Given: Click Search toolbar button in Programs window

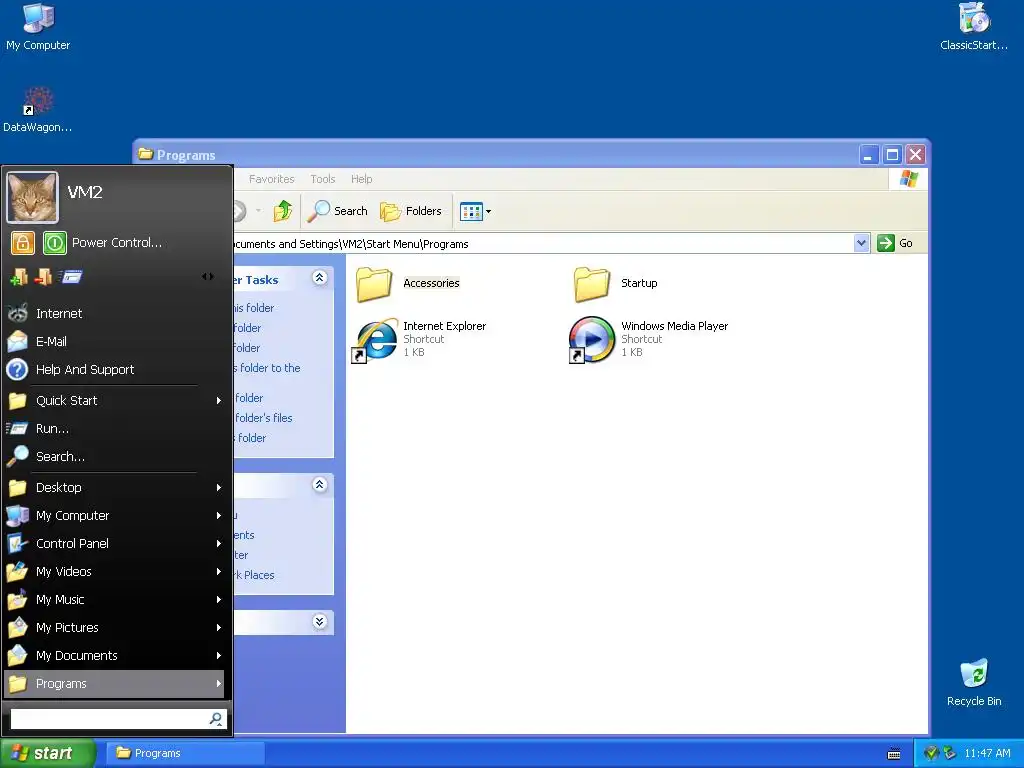Looking at the screenshot, I should pyautogui.click(x=338, y=211).
